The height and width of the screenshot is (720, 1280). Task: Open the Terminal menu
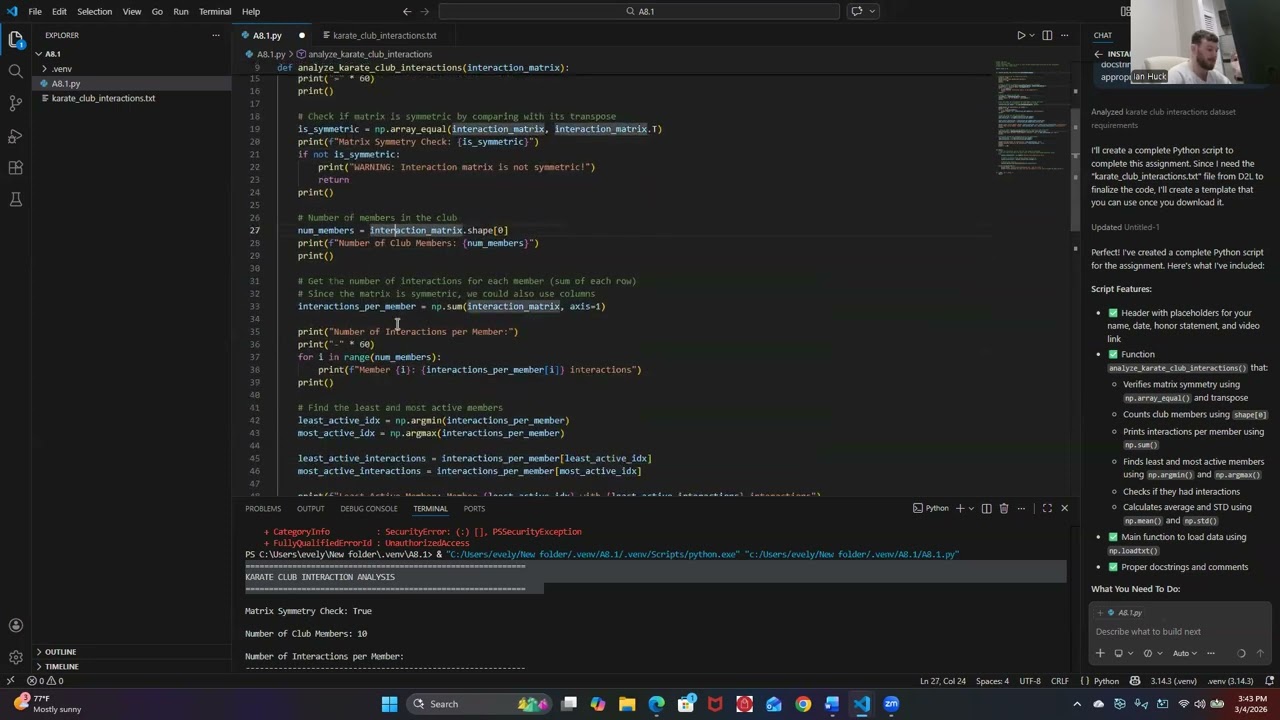[x=215, y=11]
